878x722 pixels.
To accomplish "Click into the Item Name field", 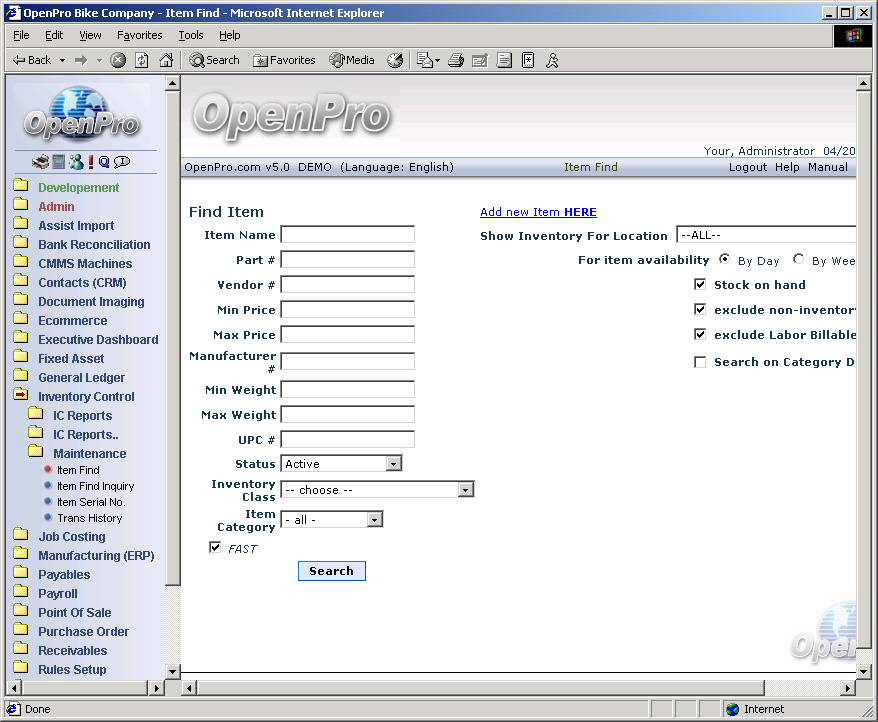I will coord(347,235).
